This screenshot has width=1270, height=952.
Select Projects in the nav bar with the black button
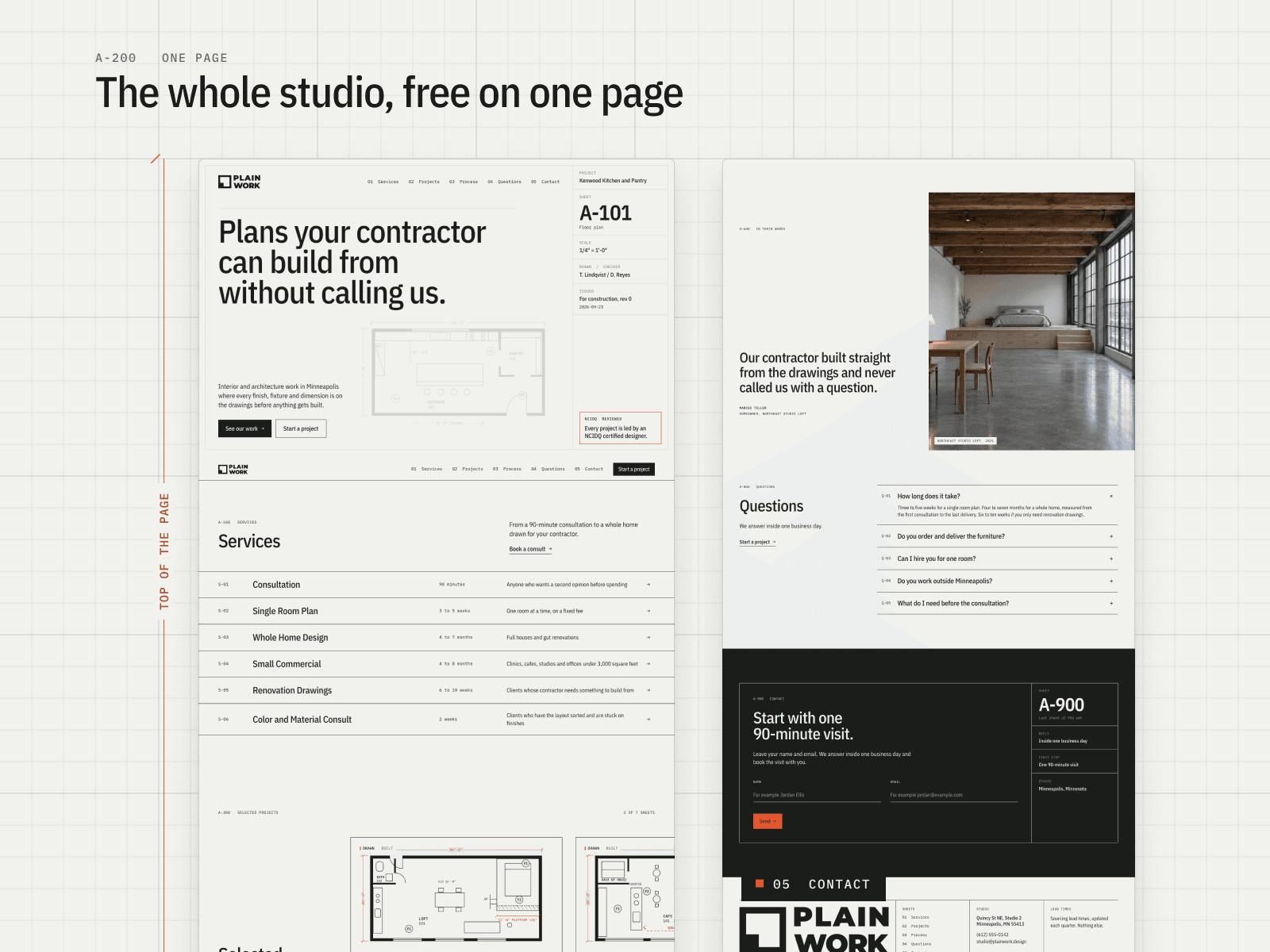tap(468, 469)
